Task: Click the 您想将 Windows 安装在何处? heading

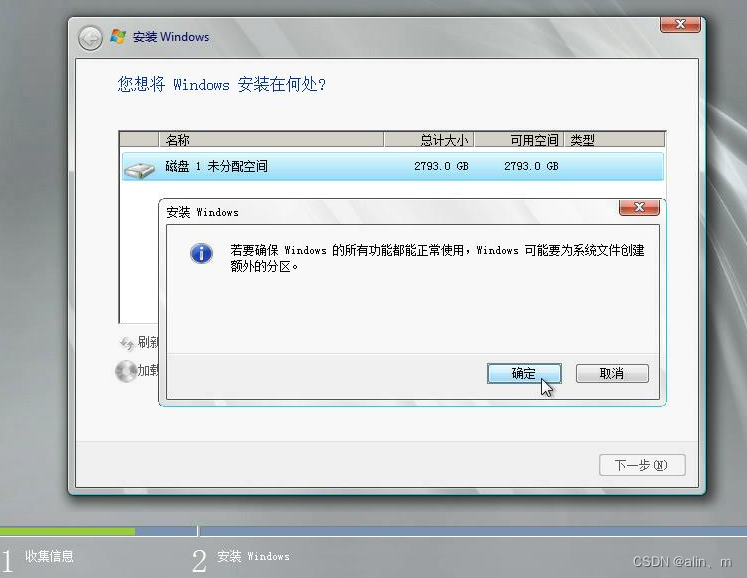Action: (222, 84)
